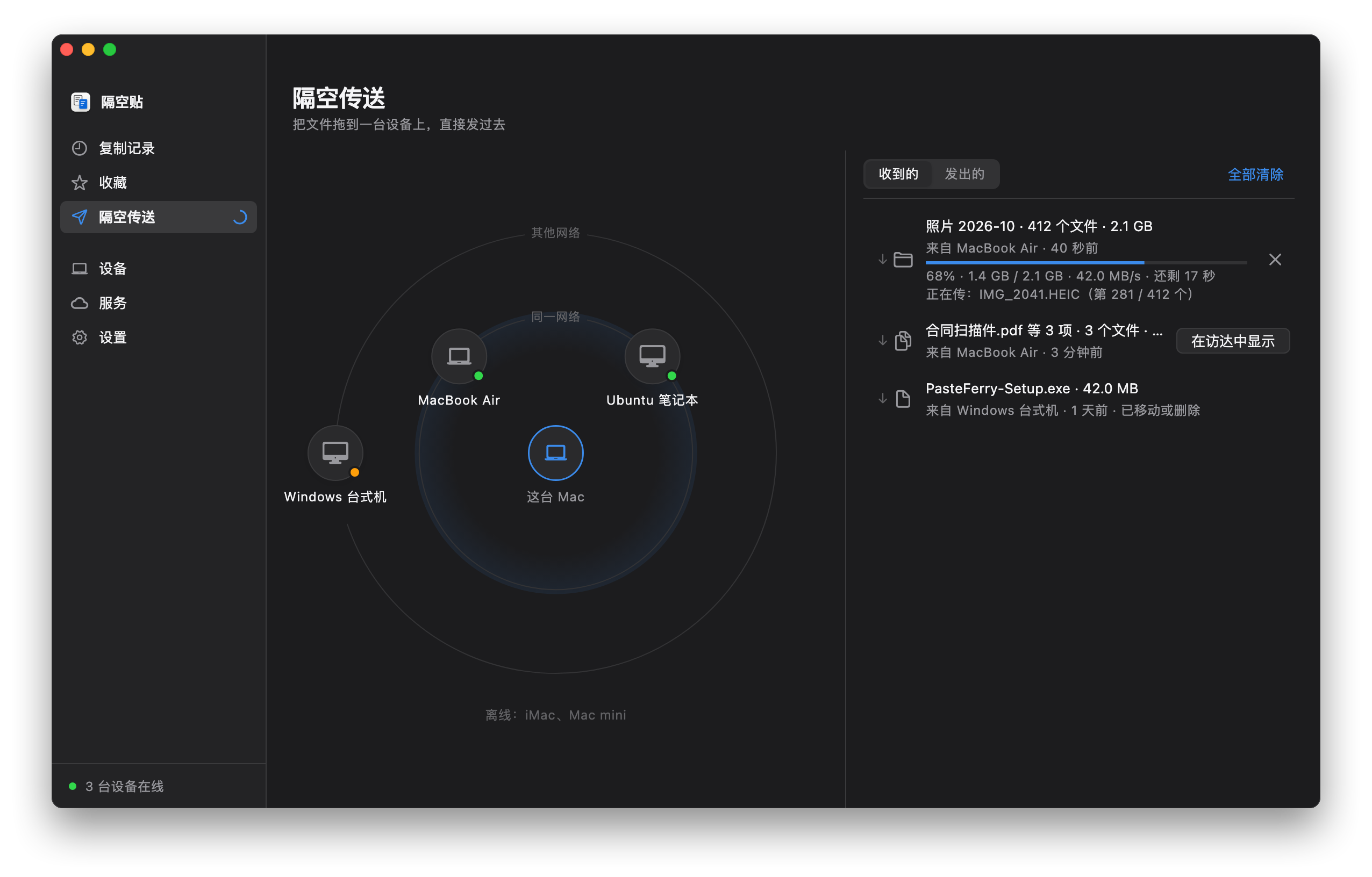Click the 这台 Mac center icon
Screen dimensions: 1372x877
[555, 454]
